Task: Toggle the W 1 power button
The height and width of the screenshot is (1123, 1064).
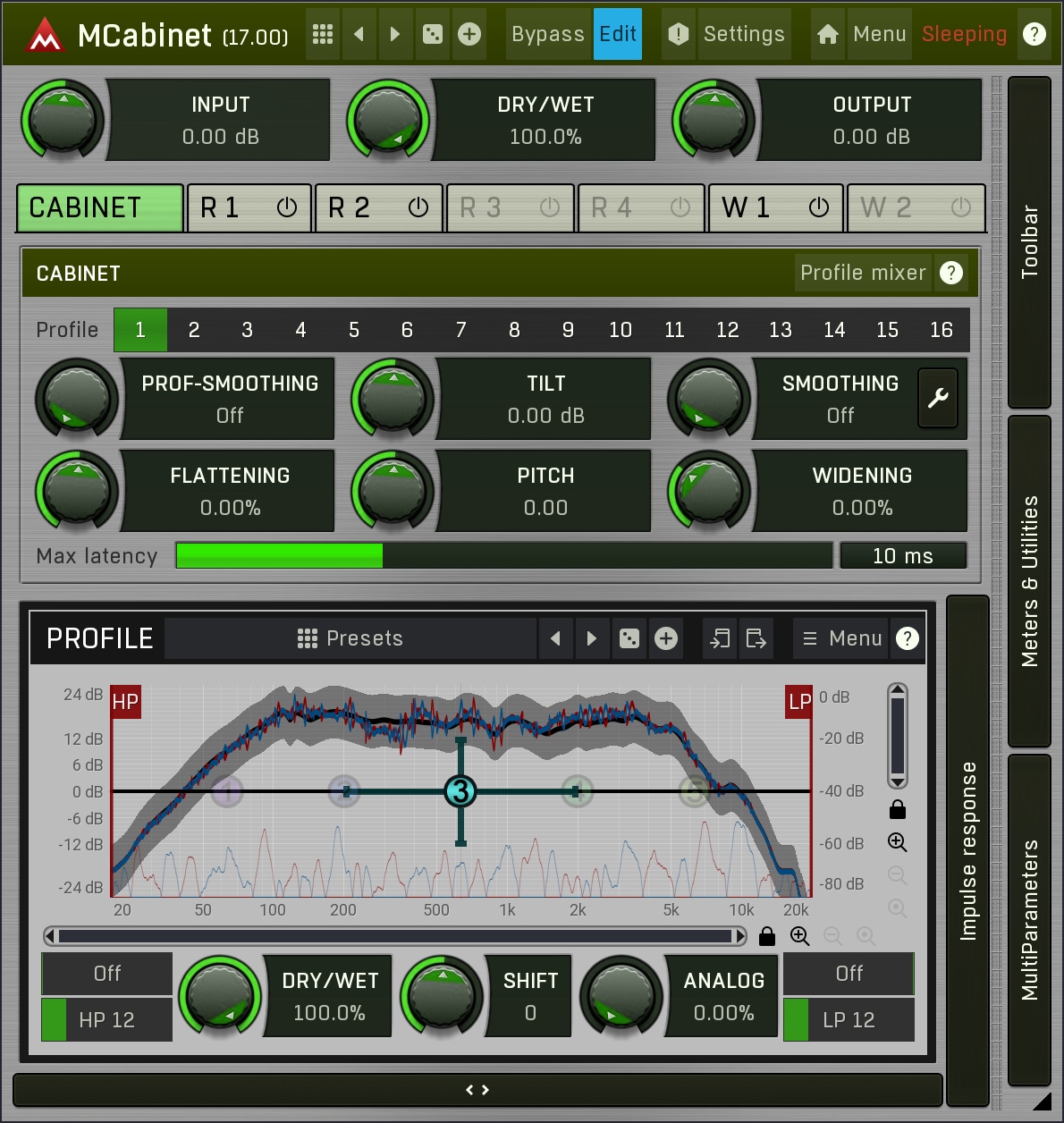Action: tap(818, 207)
